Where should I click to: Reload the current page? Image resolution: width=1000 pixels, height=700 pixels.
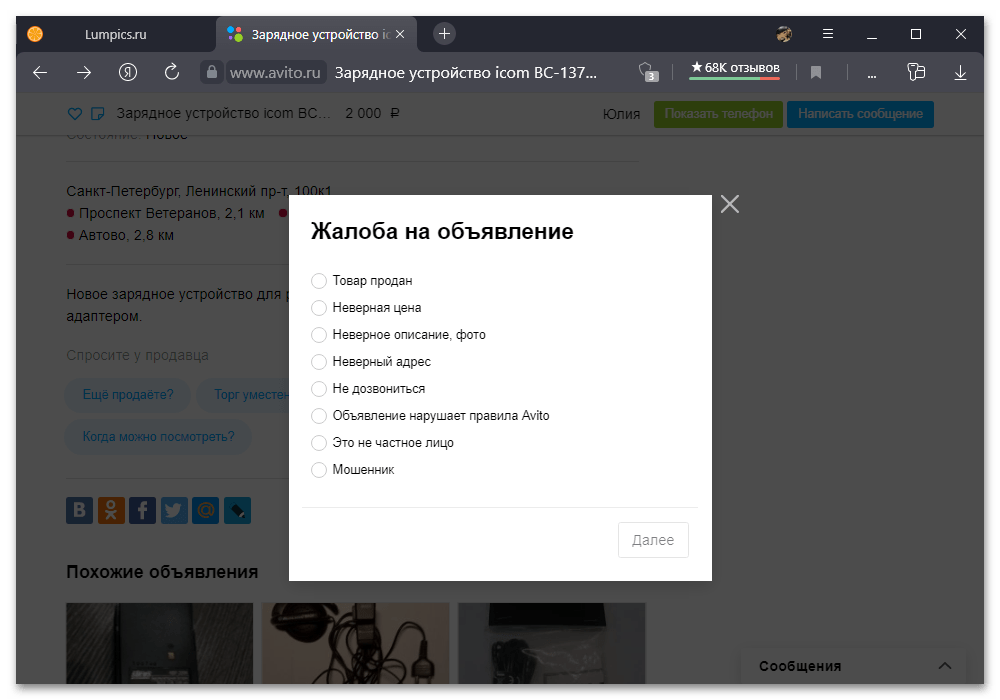(x=172, y=73)
